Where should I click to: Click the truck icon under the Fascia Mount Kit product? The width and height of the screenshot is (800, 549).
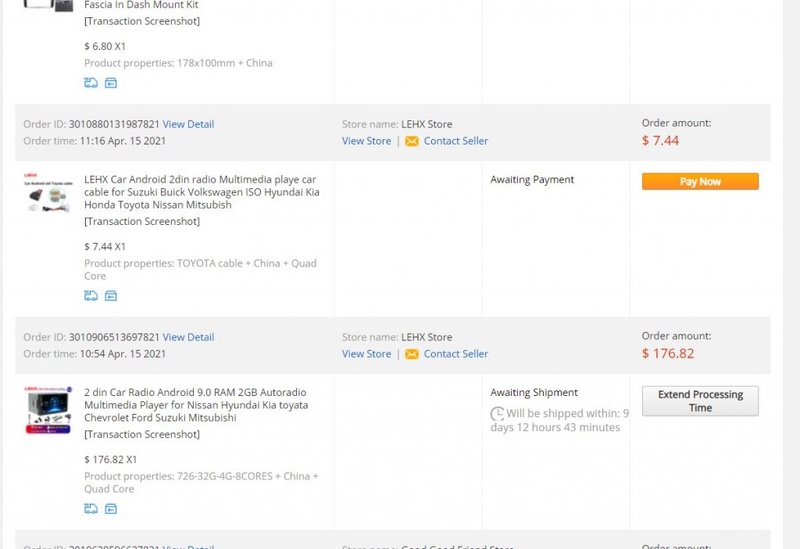[x=91, y=83]
